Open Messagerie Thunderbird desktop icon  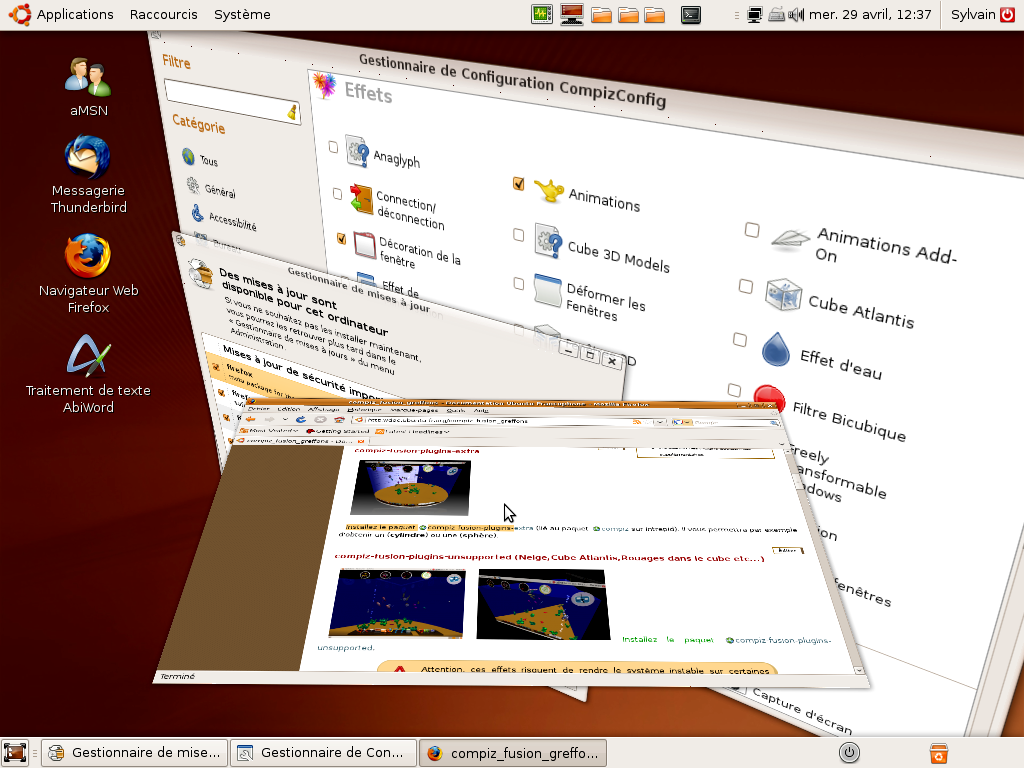(88, 175)
